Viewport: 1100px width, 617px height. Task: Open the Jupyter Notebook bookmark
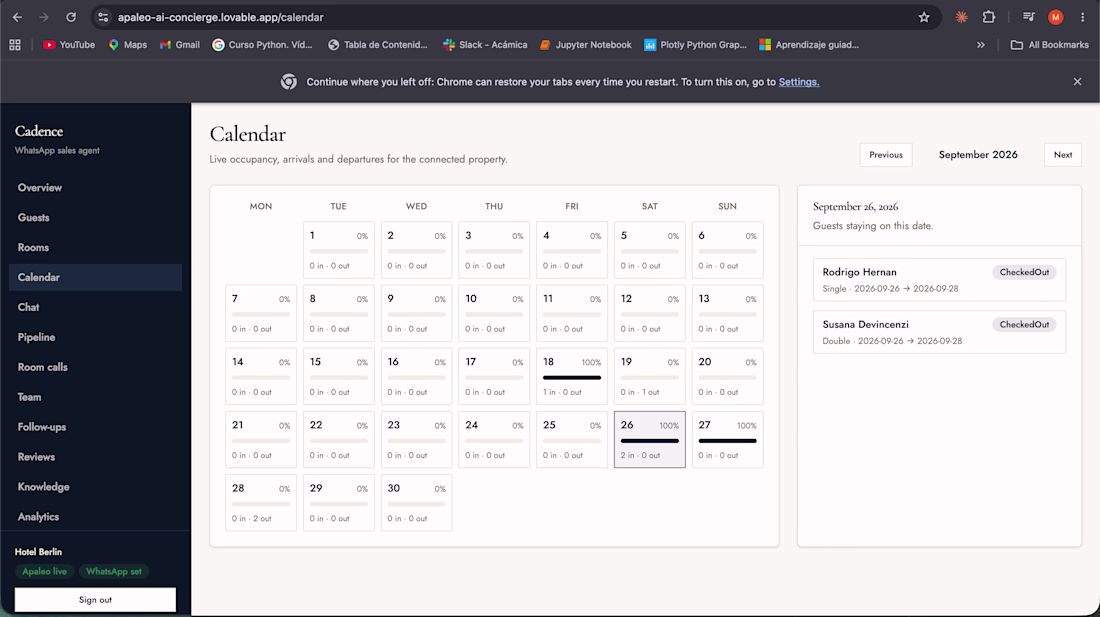586,45
